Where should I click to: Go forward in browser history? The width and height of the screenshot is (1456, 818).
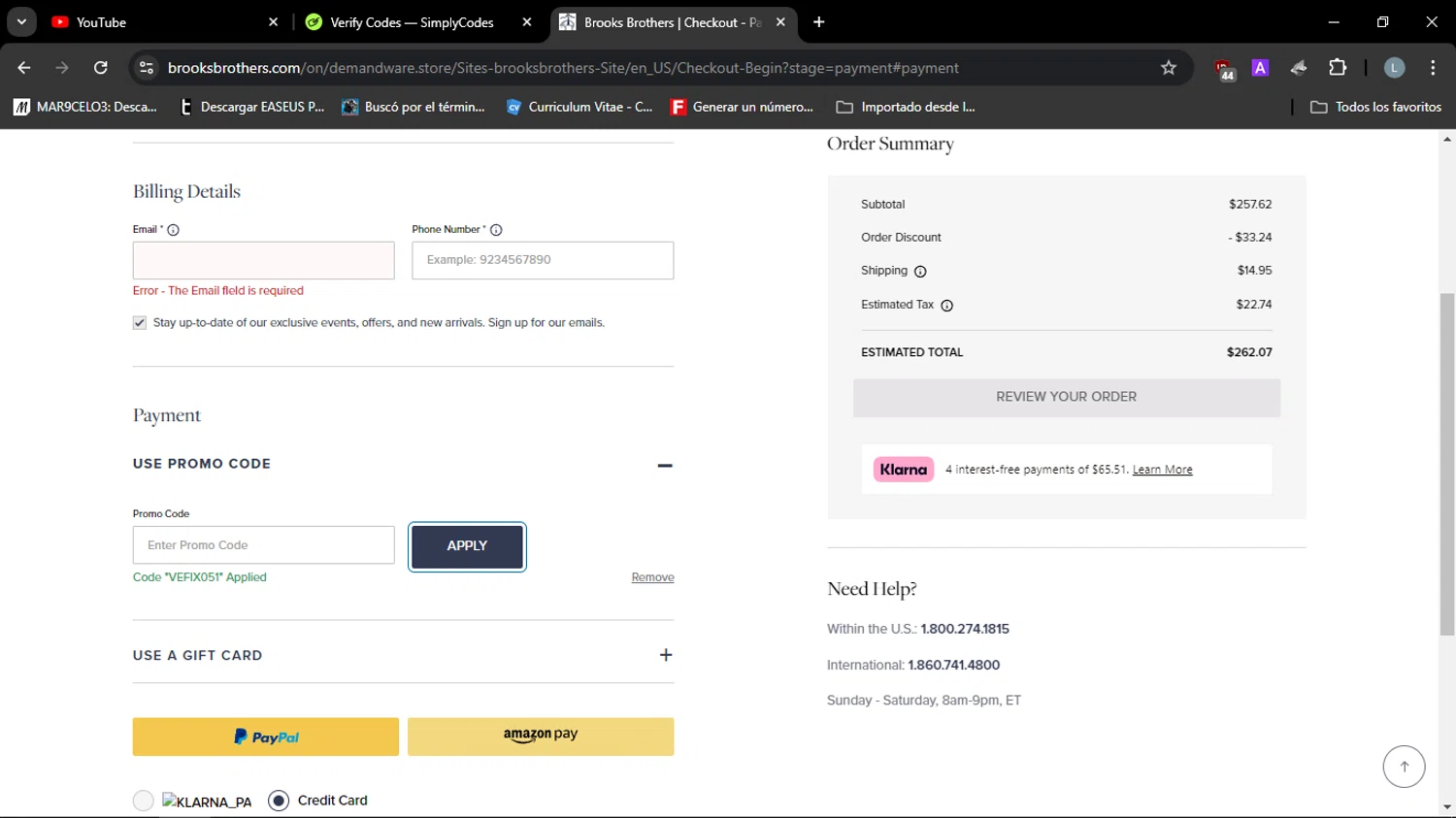pyautogui.click(x=62, y=67)
